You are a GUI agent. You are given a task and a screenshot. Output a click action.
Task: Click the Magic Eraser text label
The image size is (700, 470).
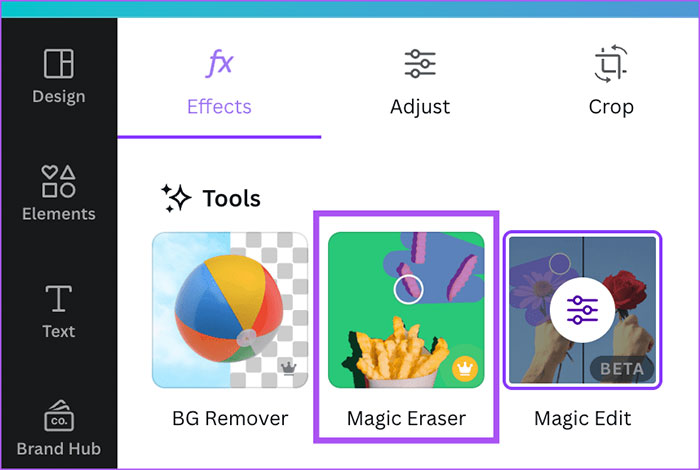pos(406,419)
